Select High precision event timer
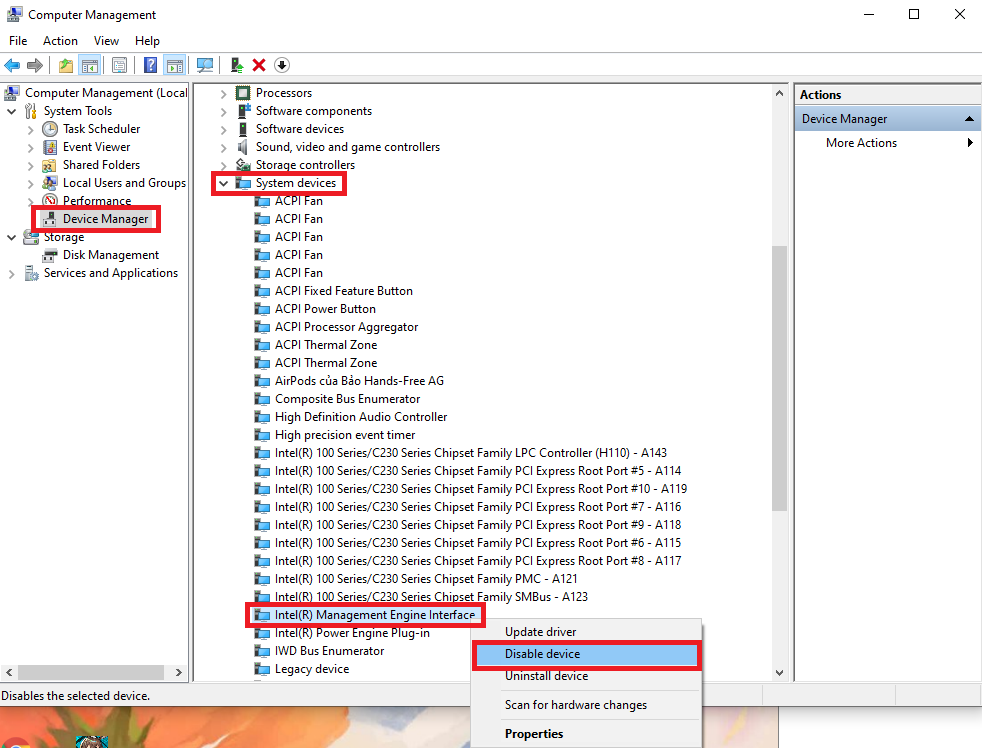Image resolution: width=982 pixels, height=749 pixels. [344, 435]
